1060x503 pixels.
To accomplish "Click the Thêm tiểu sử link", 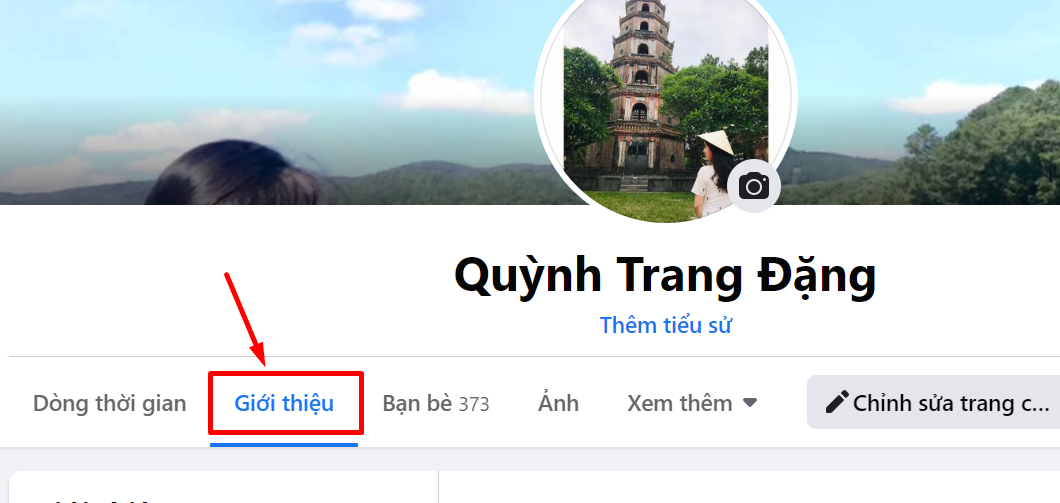I will click(x=666, y=325).
